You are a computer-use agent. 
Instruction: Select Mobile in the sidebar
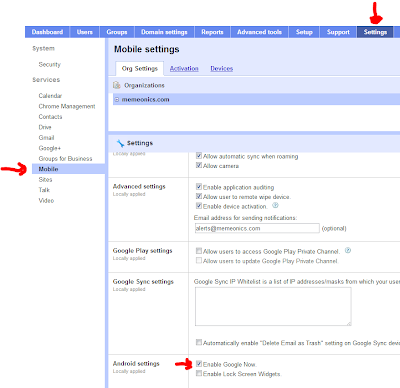click(x=68, y=169)
